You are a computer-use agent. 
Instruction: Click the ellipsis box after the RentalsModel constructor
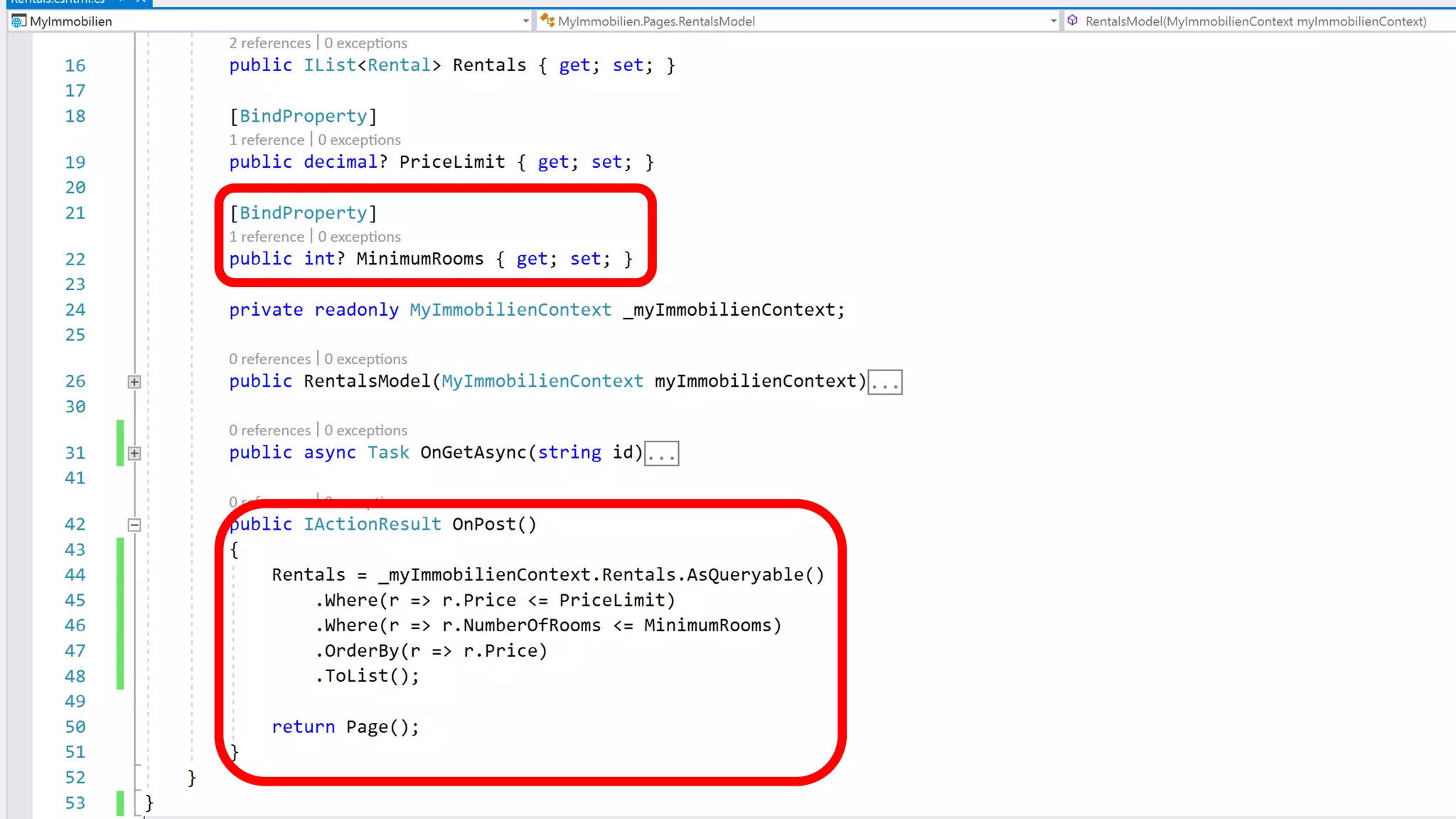[x=884, y=382]
